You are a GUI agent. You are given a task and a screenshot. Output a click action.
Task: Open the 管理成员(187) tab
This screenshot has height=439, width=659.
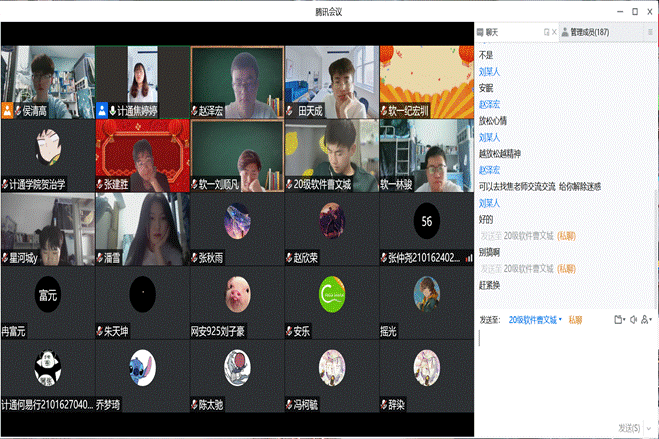coord(590,33)
